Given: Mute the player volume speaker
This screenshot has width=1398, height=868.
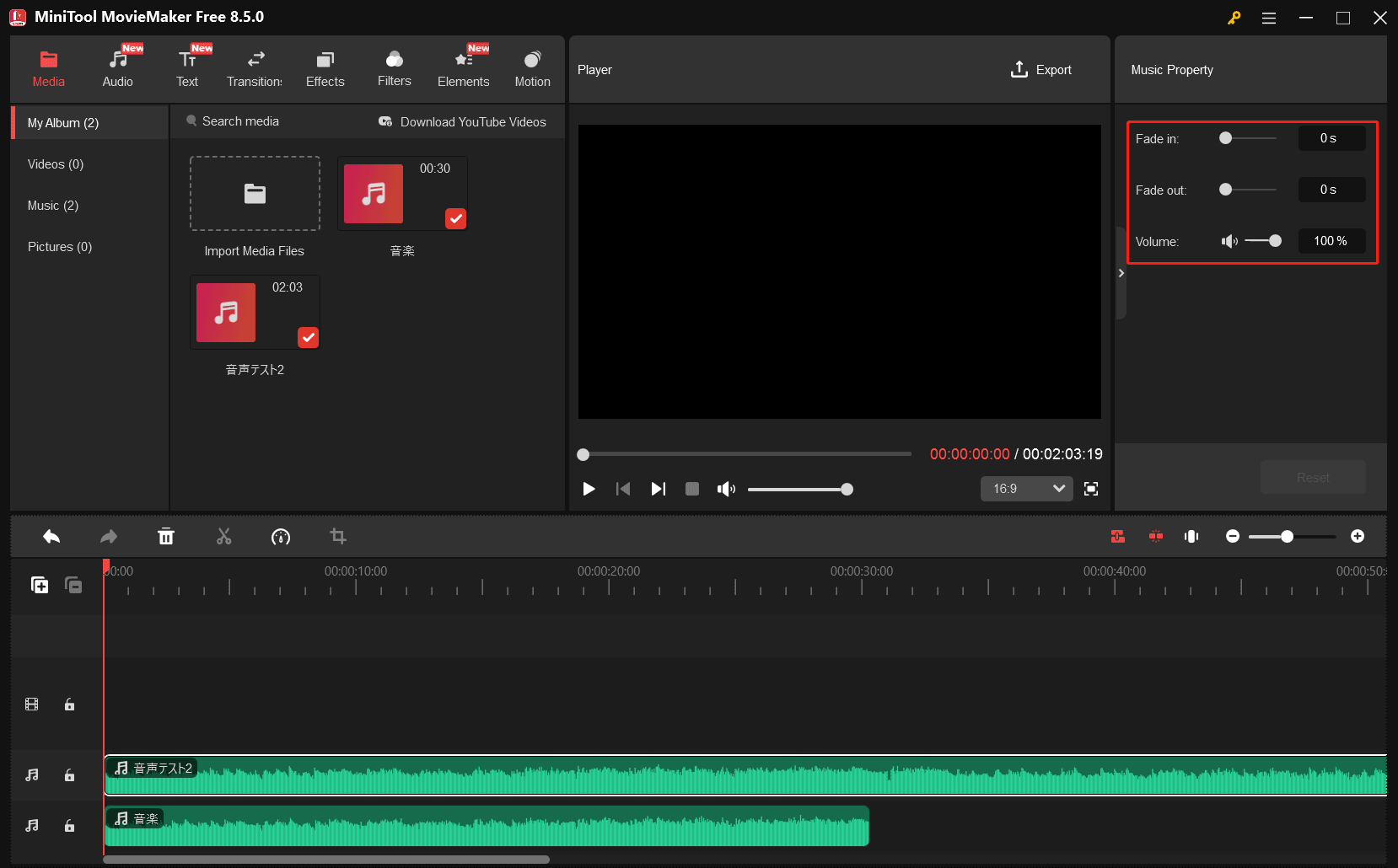Looking at the screenshot, I should [x=725, y=489].
